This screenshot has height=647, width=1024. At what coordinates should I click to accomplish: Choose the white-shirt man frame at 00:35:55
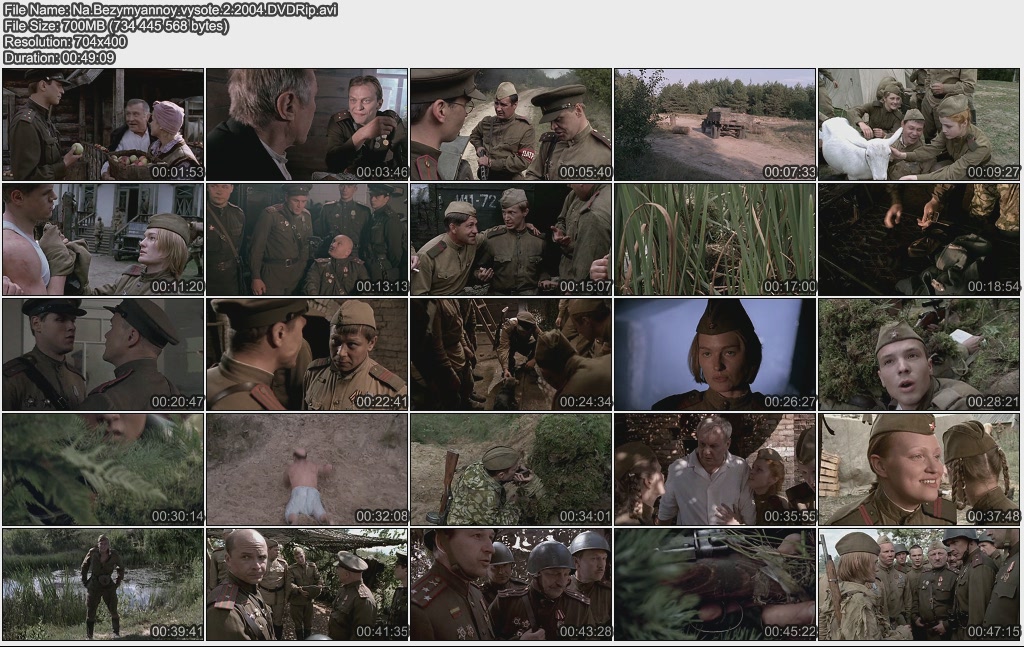[x=715, y=469]
